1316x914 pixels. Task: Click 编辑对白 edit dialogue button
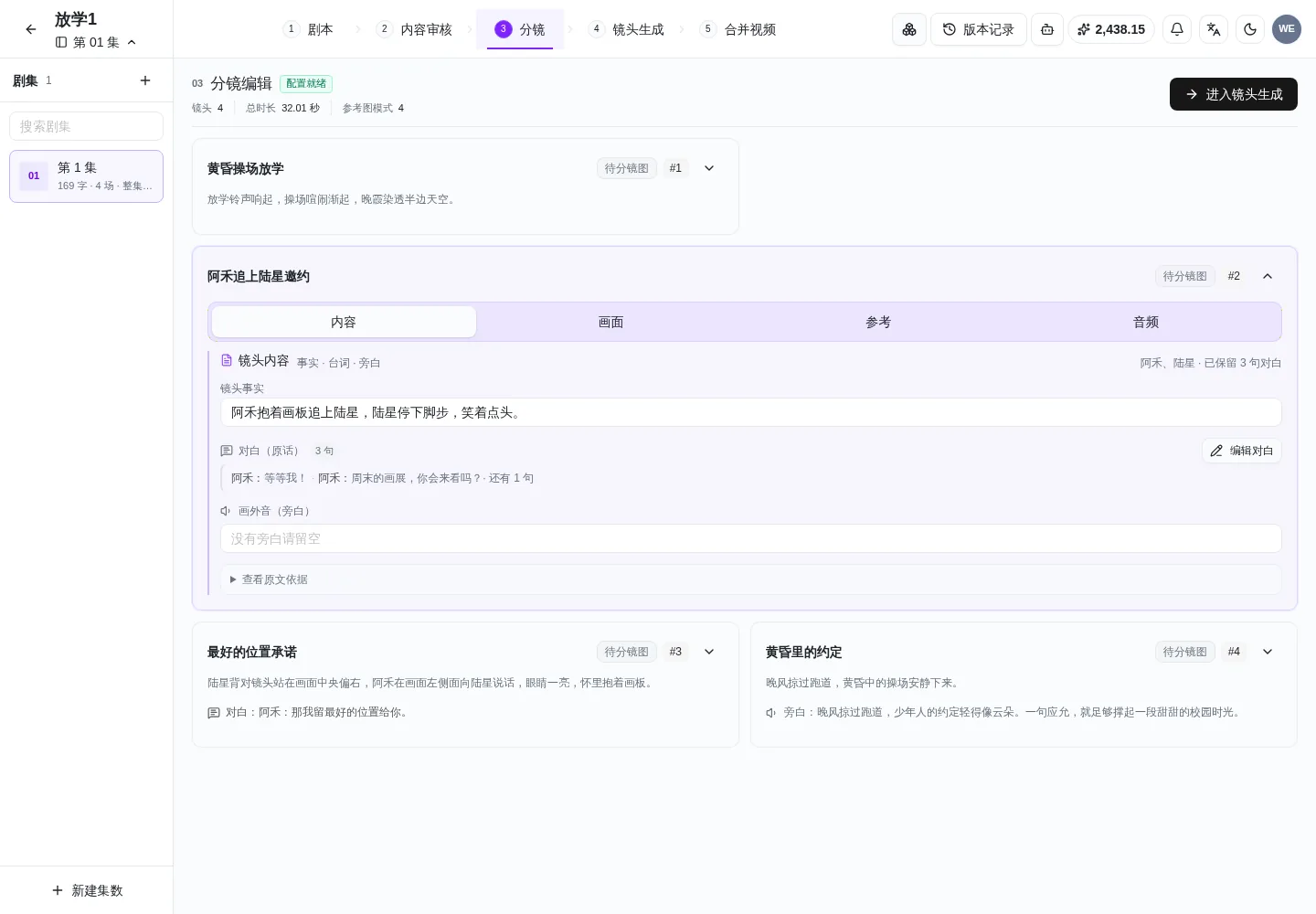(x=1241, y=451)
